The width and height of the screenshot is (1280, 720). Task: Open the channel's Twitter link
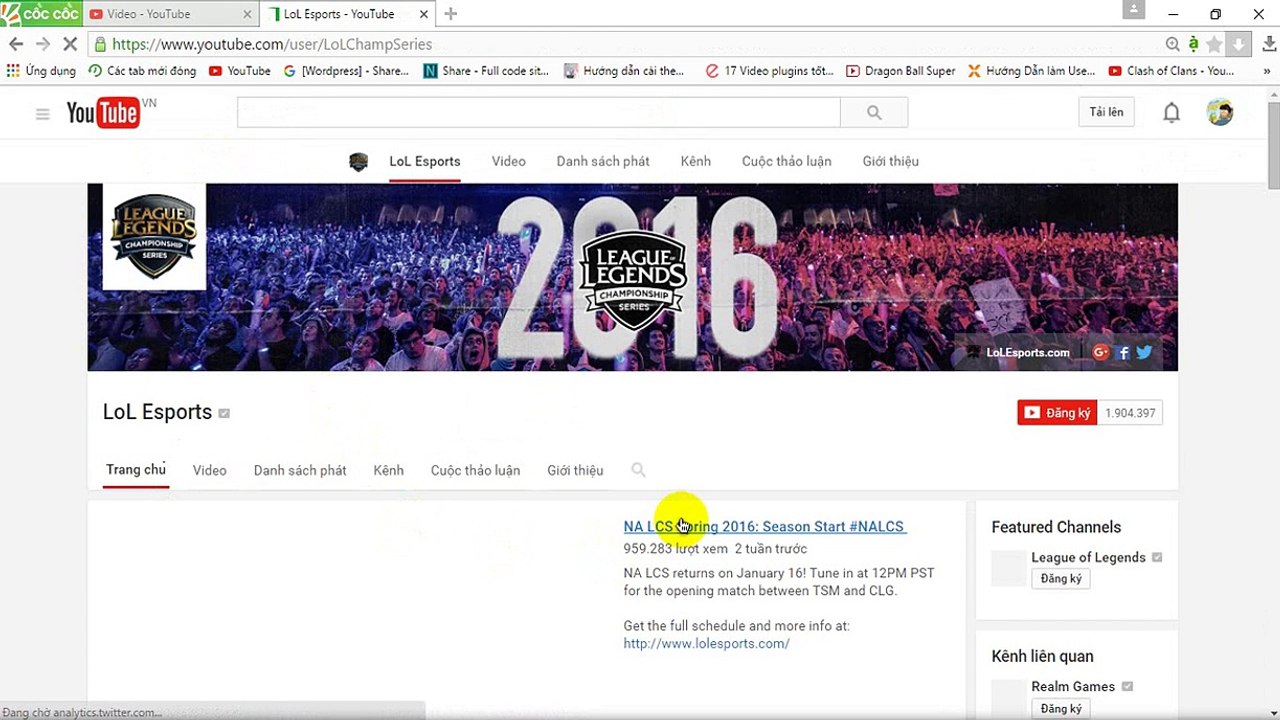[1144, 352]
